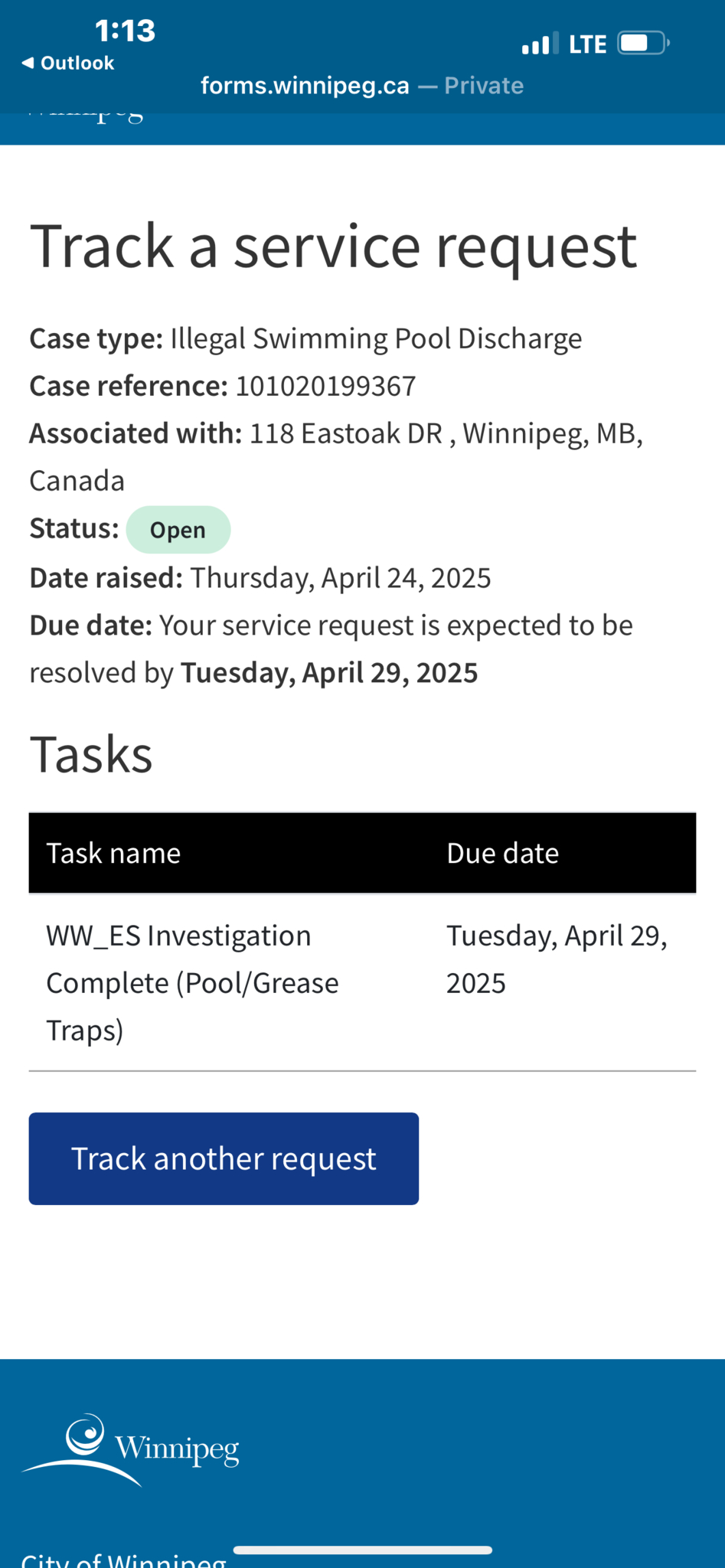Image resolution: width=725 pixels, height=1568 pixels.
Task: Click the Private browsing label
Action: (484, 86)
